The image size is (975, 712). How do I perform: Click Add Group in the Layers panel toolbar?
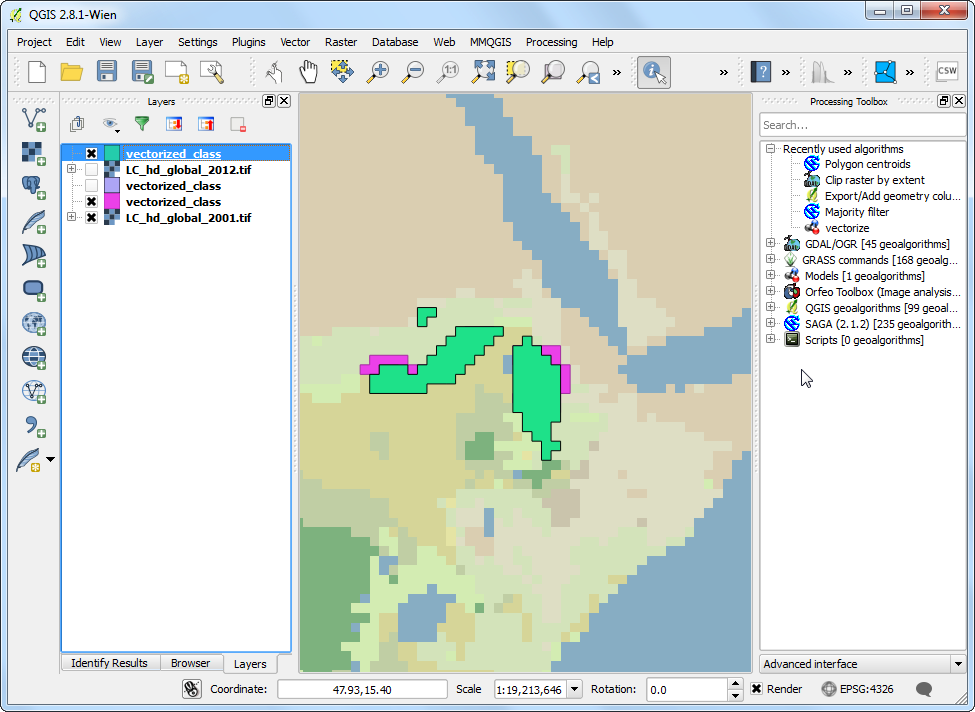point(77,124)
